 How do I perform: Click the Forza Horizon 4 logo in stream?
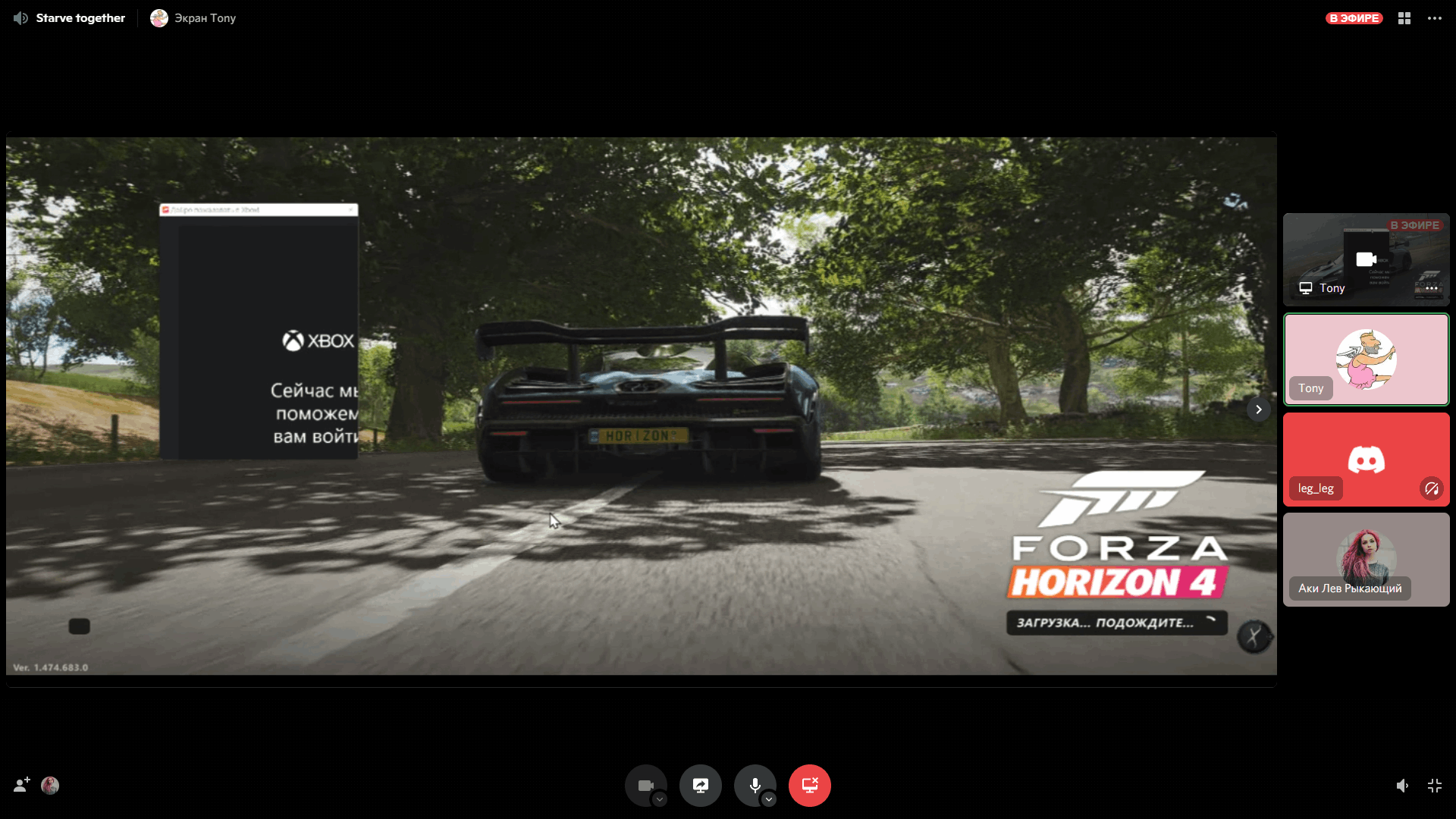pos(1119,535)
